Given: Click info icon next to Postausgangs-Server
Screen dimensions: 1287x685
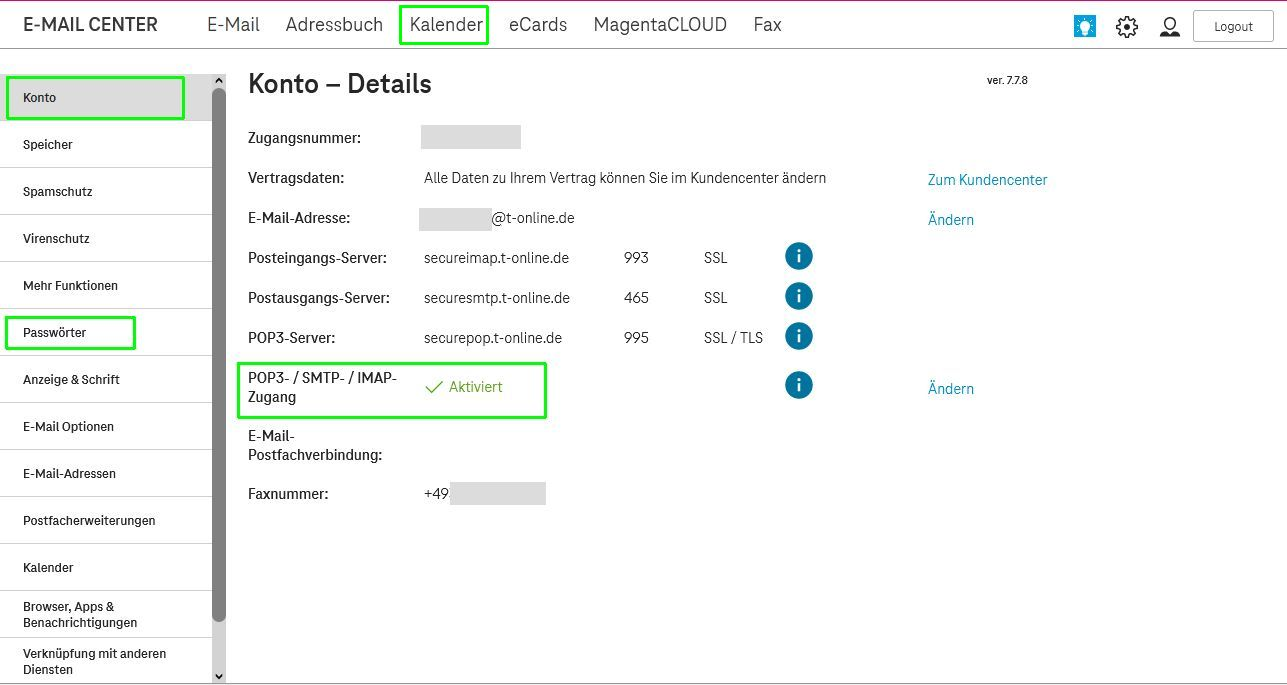Looking at the screenshot, I should 798,297.
